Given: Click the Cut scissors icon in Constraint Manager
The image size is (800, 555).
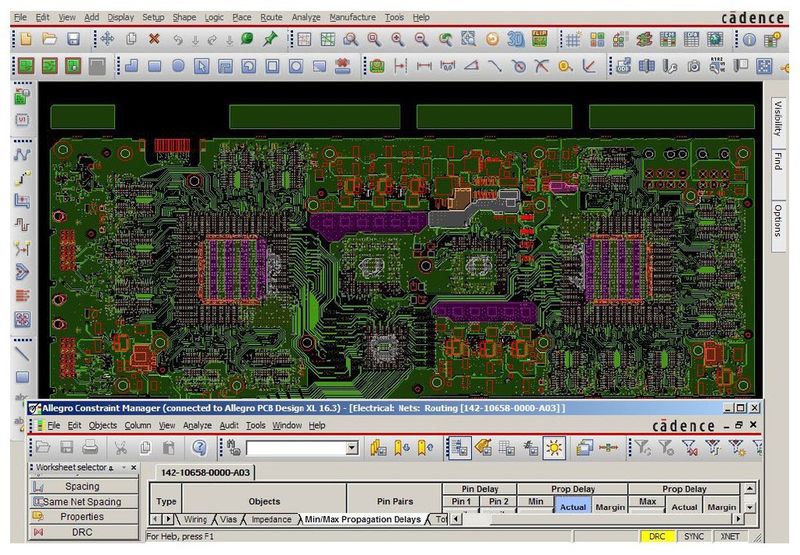Looking at the screenshot, I should coord(120,448).
